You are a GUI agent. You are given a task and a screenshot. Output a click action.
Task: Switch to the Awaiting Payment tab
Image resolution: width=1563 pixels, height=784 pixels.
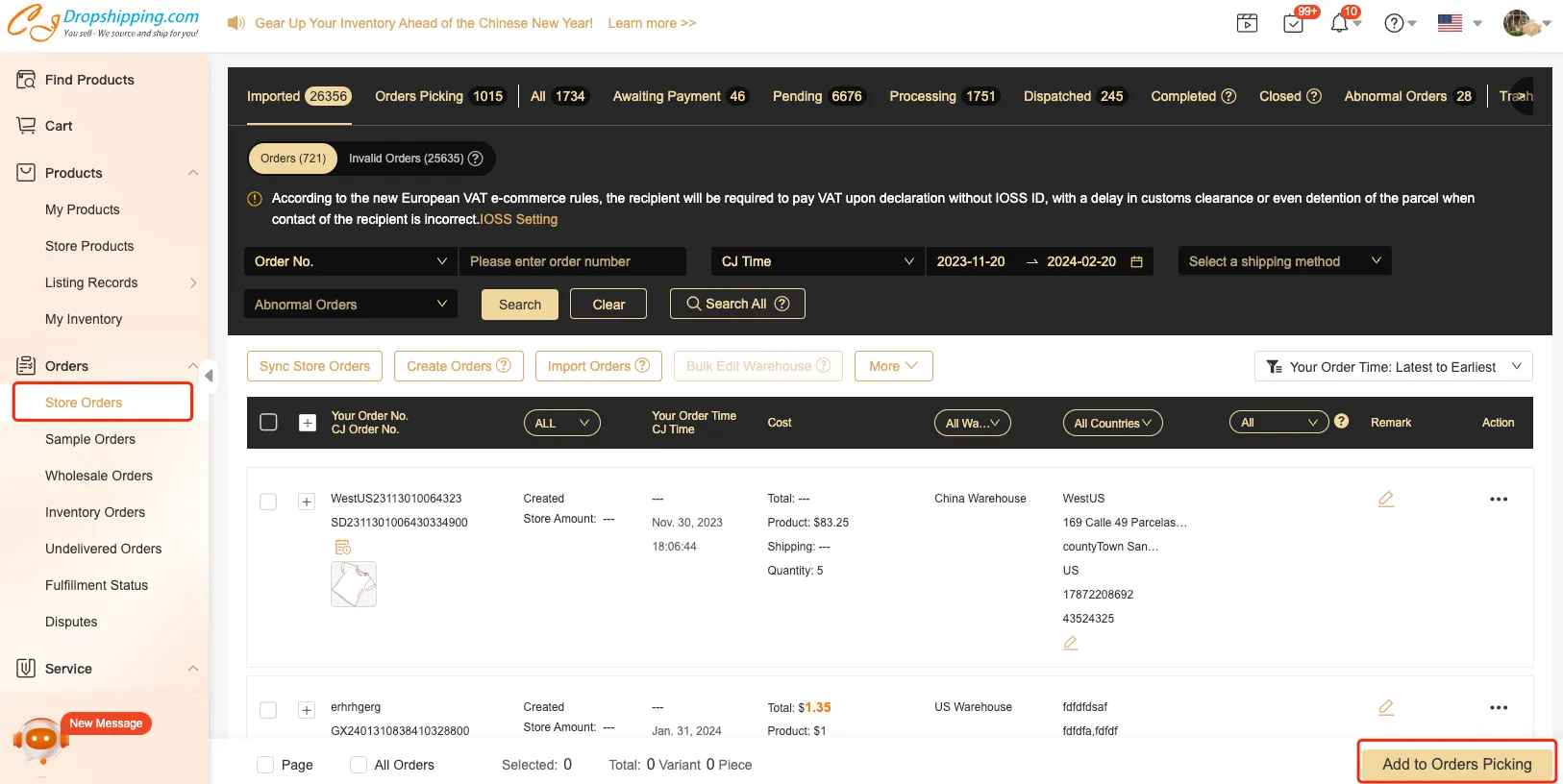[679, 96]
